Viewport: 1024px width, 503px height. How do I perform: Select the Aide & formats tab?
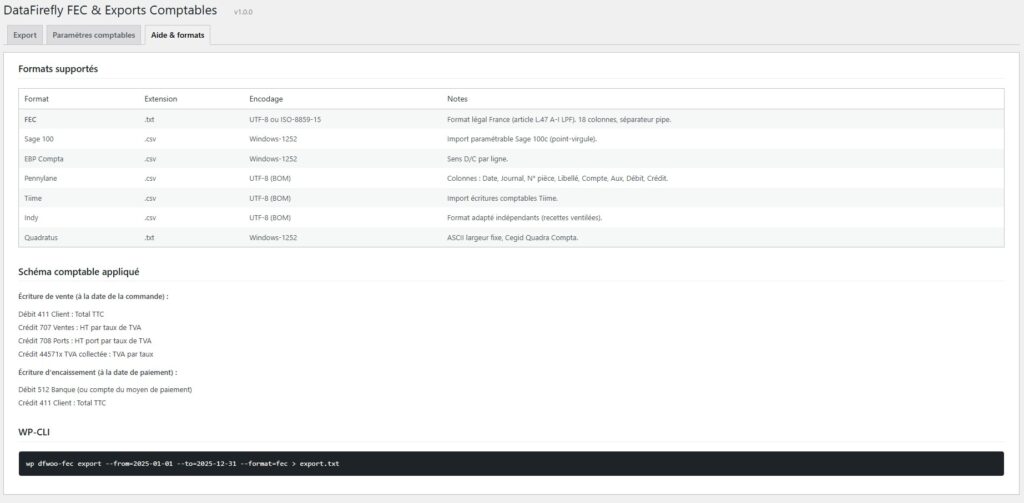pos(178,35)
